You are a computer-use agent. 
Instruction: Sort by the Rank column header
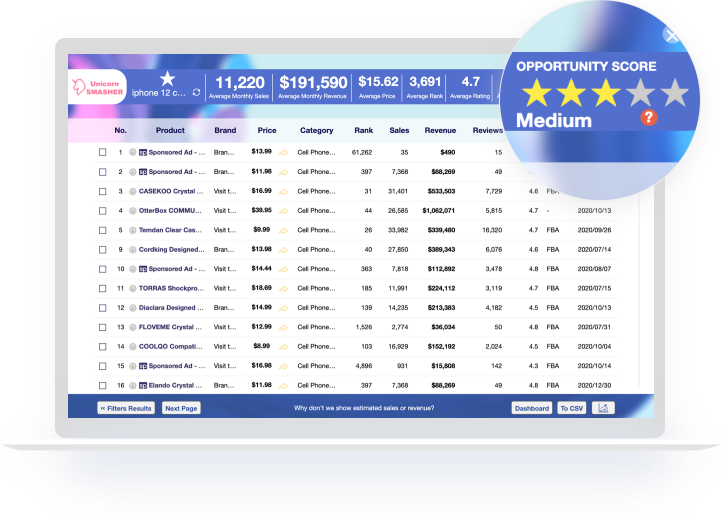364,130
